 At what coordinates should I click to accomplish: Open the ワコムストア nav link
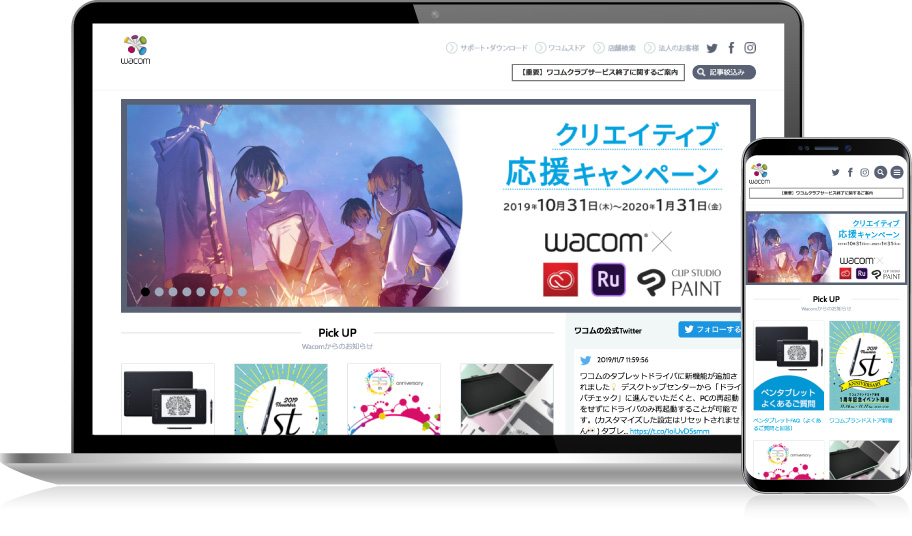point(560,48)
